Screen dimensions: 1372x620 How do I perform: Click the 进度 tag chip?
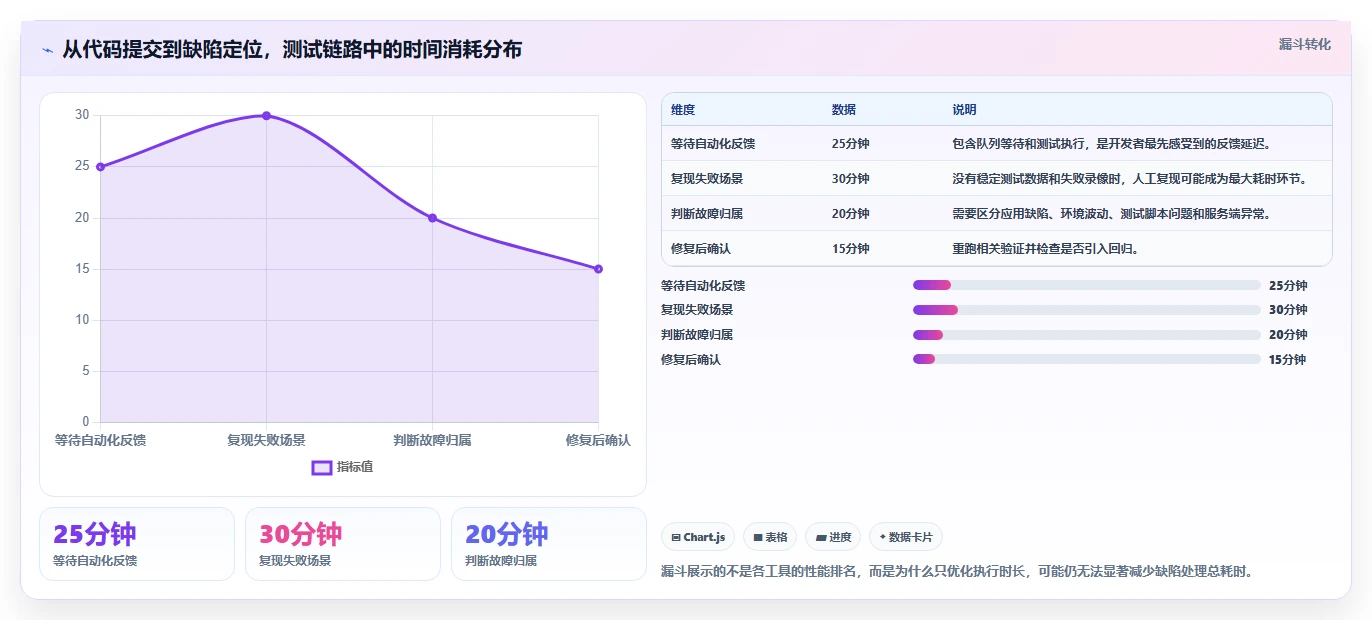pyautogui.click(x=833, y=537)
